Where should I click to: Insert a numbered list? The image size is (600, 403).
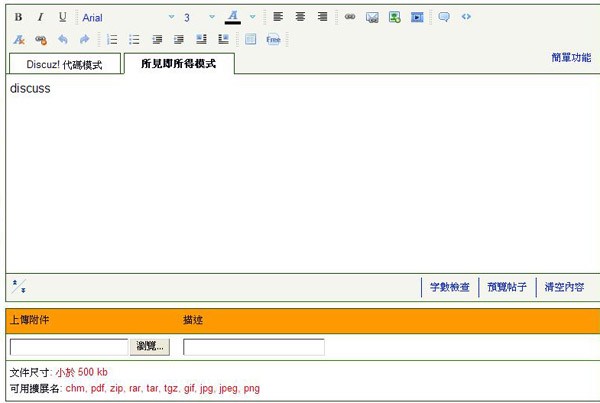pyautogui.click(x=112, y=39)
